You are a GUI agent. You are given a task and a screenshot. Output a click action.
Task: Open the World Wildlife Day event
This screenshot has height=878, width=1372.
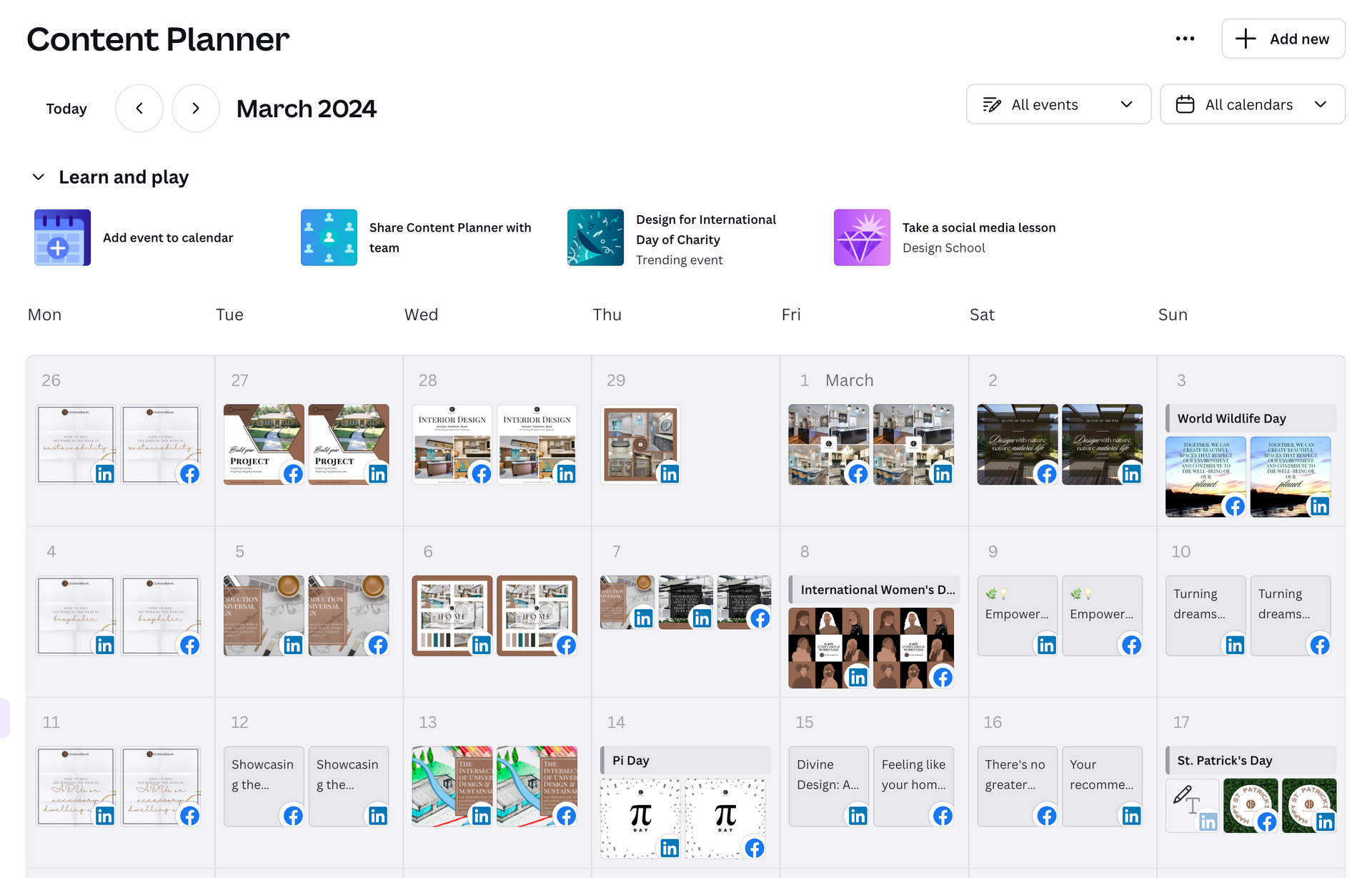1251,418
